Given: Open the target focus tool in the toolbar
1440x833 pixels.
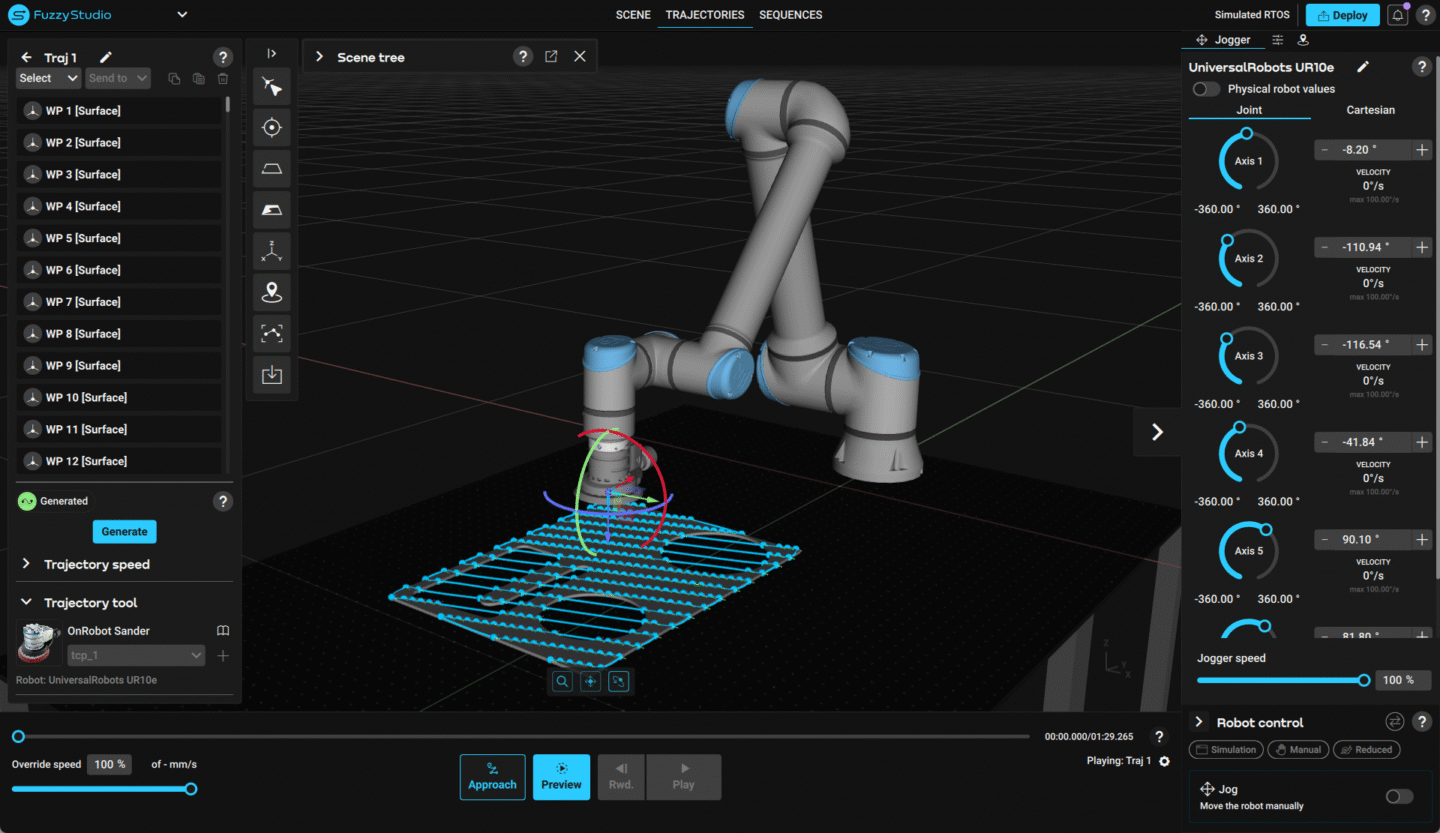Looking at the screenshot, I should point(271,127).
